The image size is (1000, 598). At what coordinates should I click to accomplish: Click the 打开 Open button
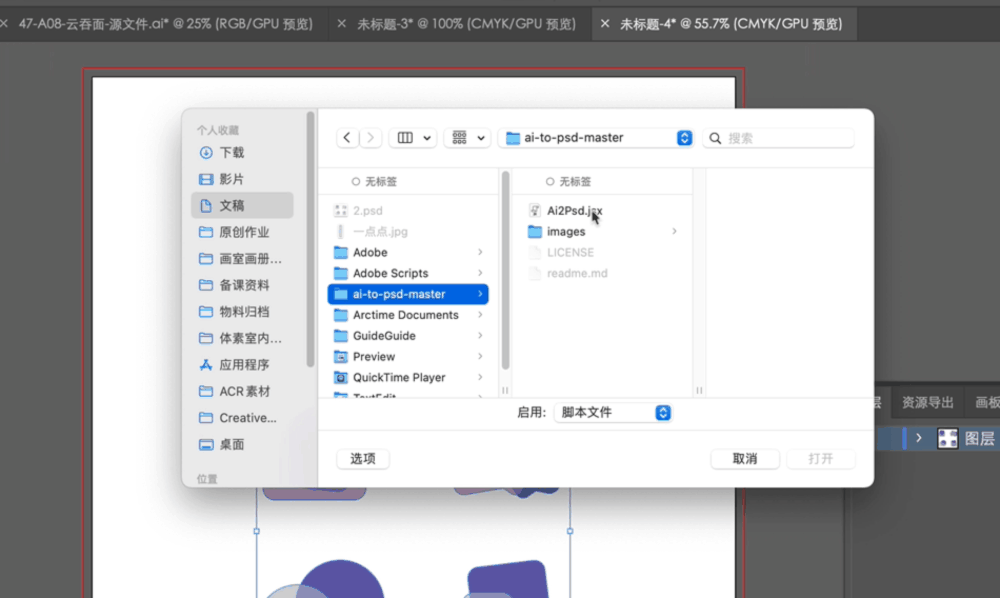821,458
